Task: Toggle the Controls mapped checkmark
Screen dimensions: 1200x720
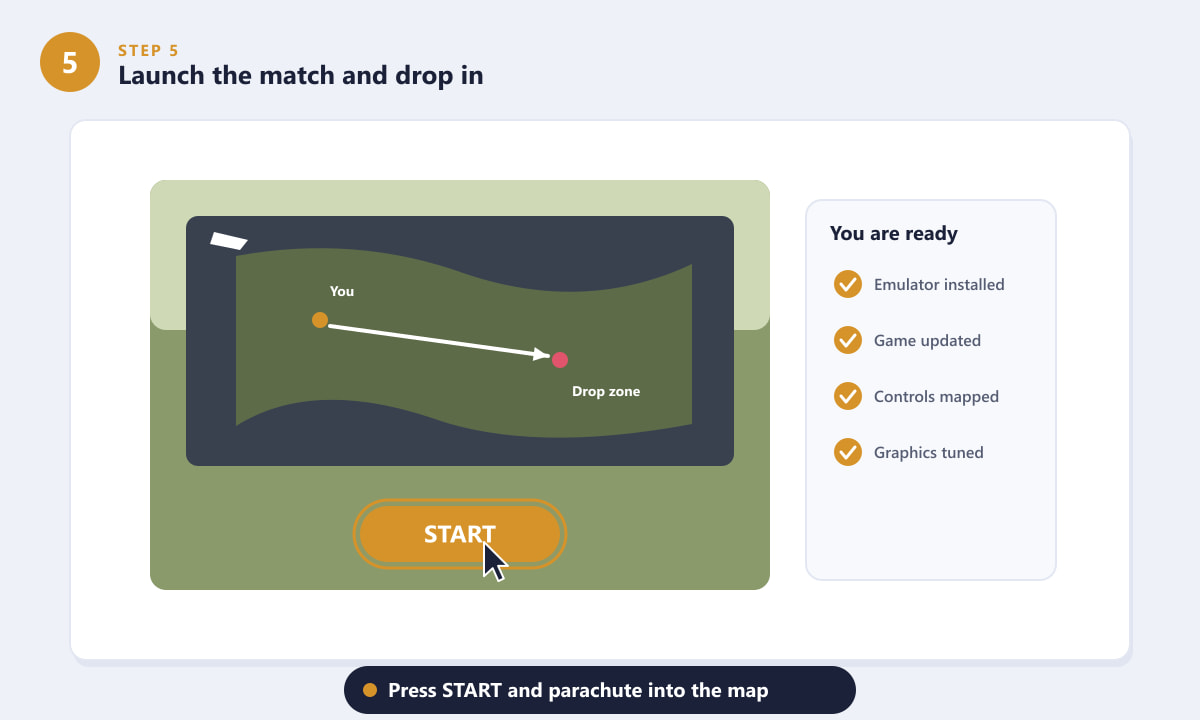Action: pos(848,396)
